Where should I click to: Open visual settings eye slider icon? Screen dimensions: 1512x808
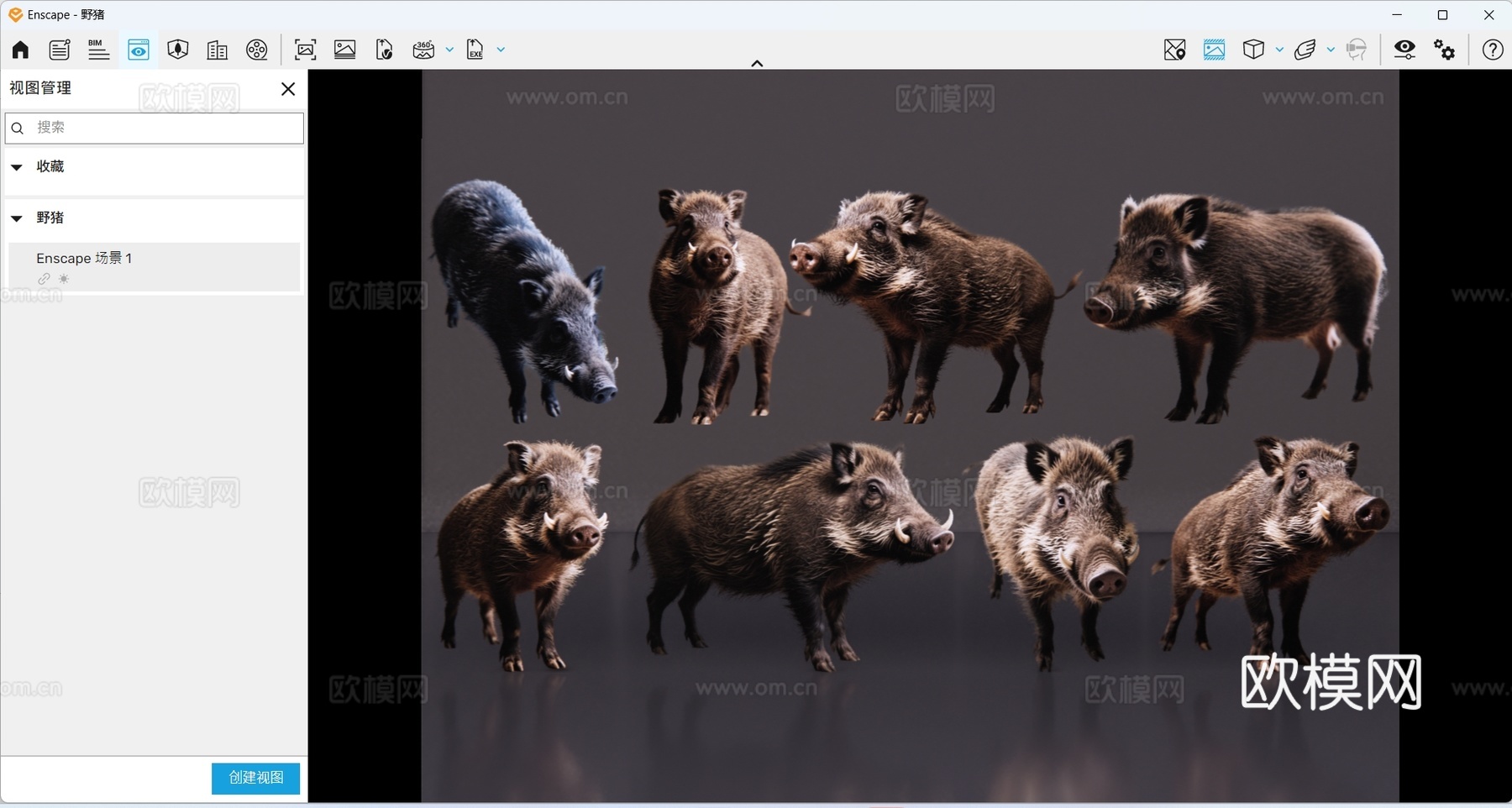click(x=1404, y=50)
